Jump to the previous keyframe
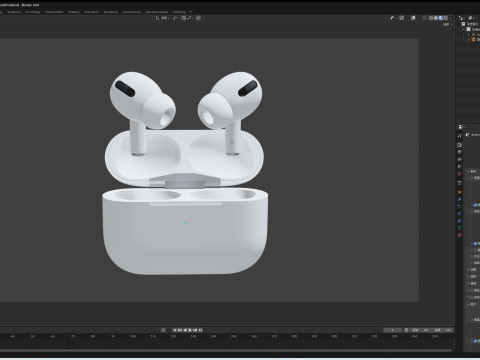Screen dimensions: 480x360 tap(179, 330)
